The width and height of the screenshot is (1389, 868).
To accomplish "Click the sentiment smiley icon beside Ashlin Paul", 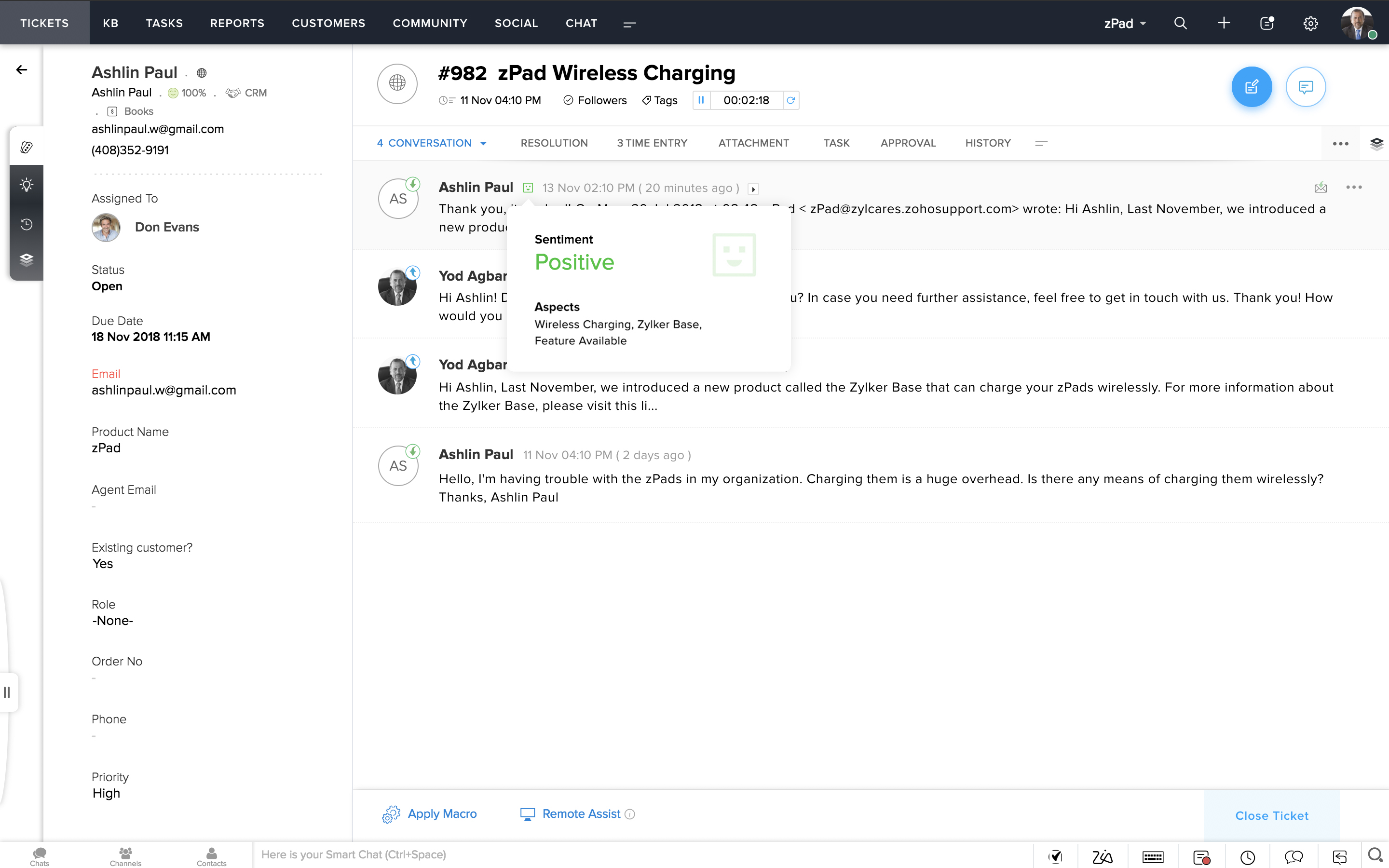I will pos(528,188).
